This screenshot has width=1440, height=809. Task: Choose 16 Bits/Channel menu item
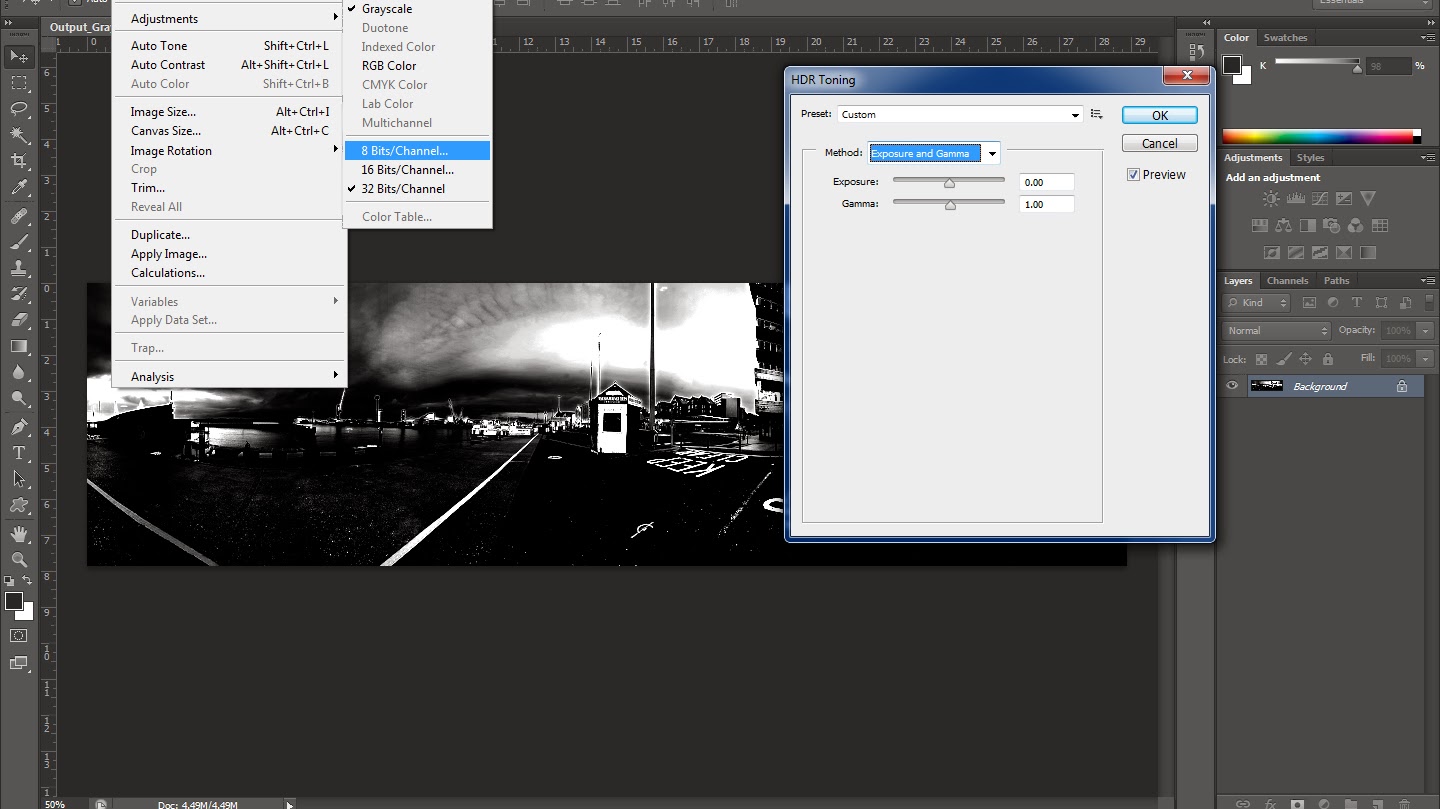point(417,170)
